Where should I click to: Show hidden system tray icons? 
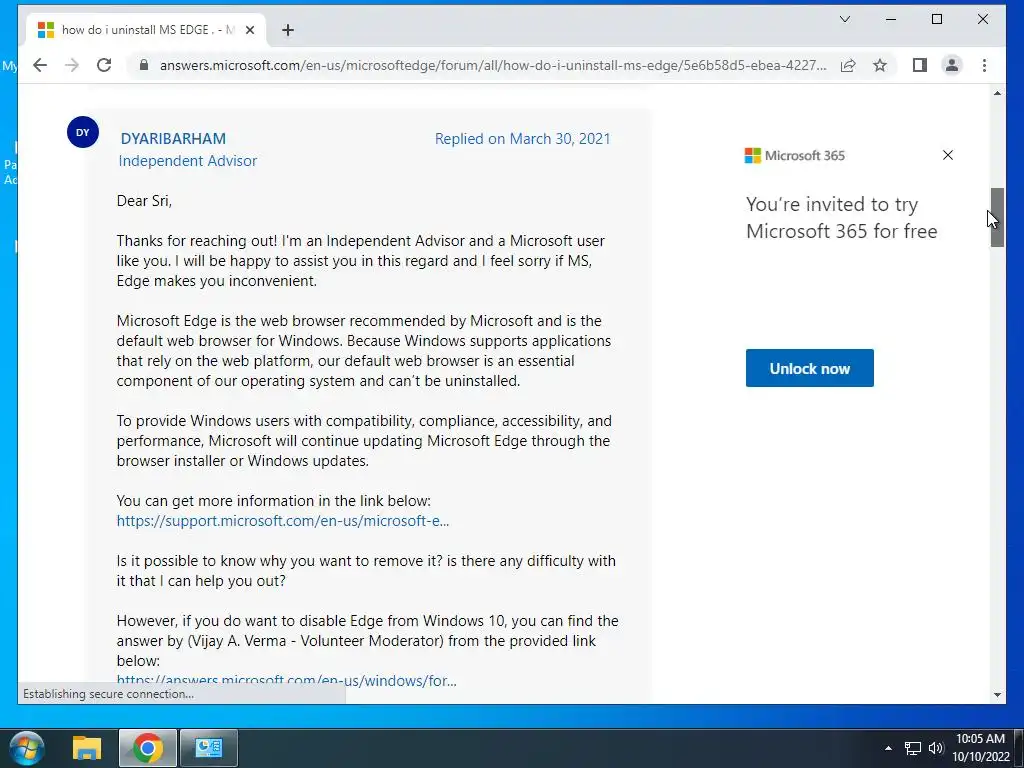888,748
